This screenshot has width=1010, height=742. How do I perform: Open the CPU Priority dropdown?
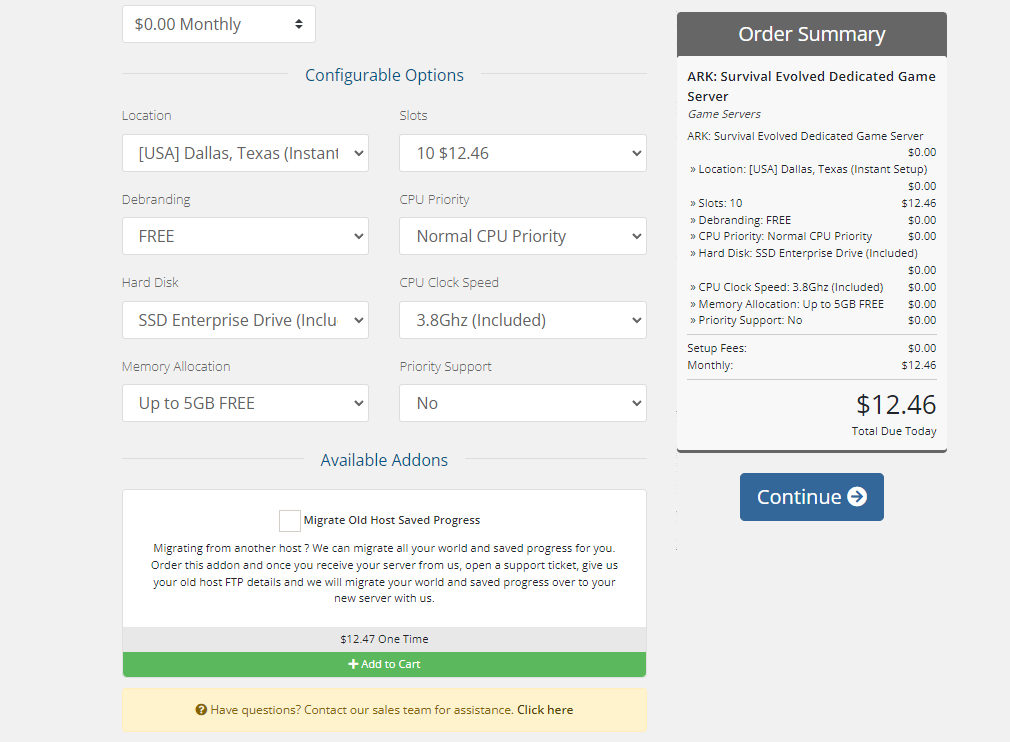522,236
